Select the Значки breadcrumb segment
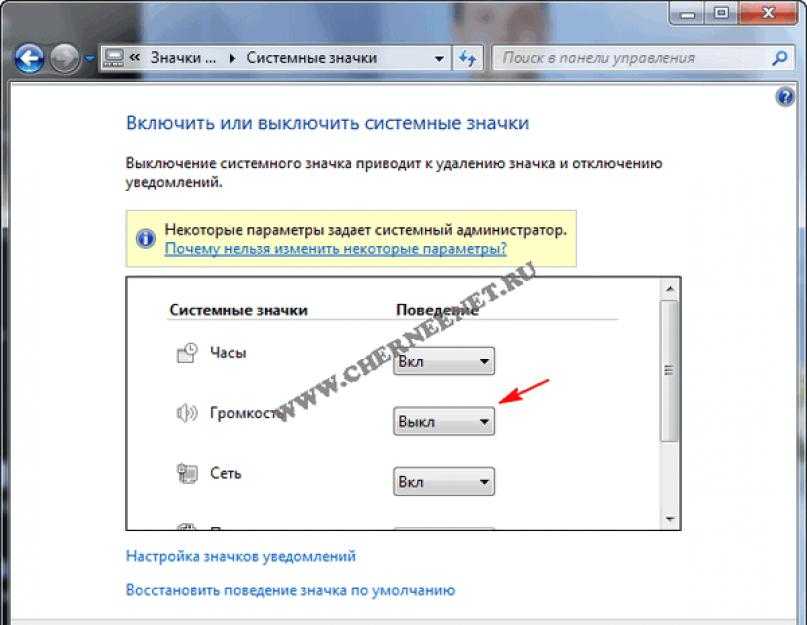 tap(183, 58)
